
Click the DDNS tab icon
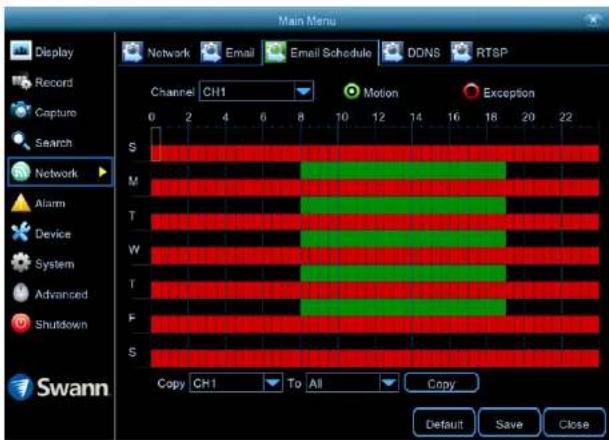click(392, 52)
